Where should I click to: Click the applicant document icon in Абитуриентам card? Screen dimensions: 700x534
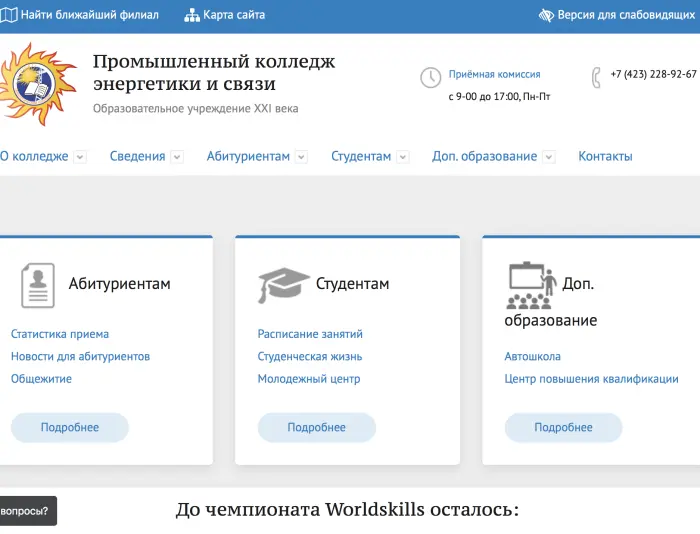pyautogui.click(x=38, y=285)
